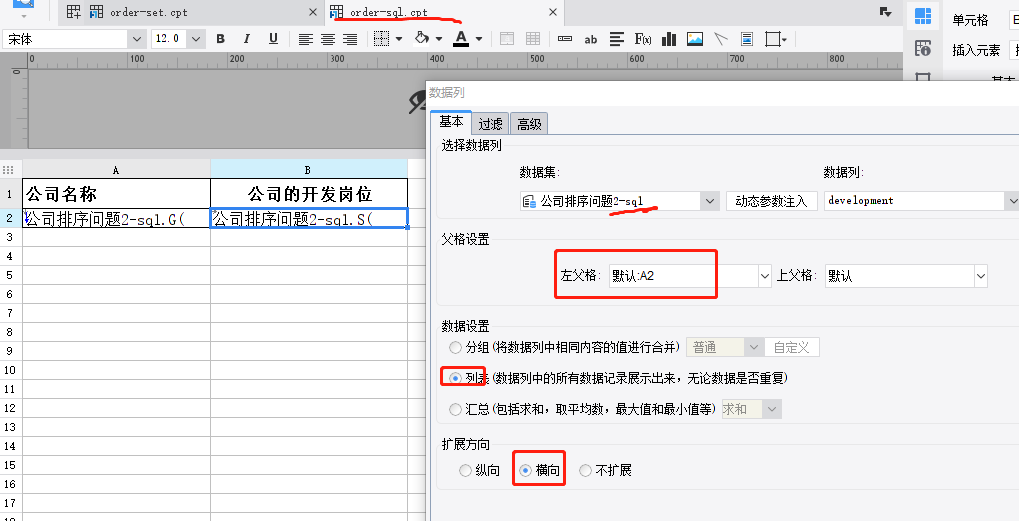This screenshot has height=521, width=1019.
Task: Open the cell attributes panel icon
Action: [923, 16]
